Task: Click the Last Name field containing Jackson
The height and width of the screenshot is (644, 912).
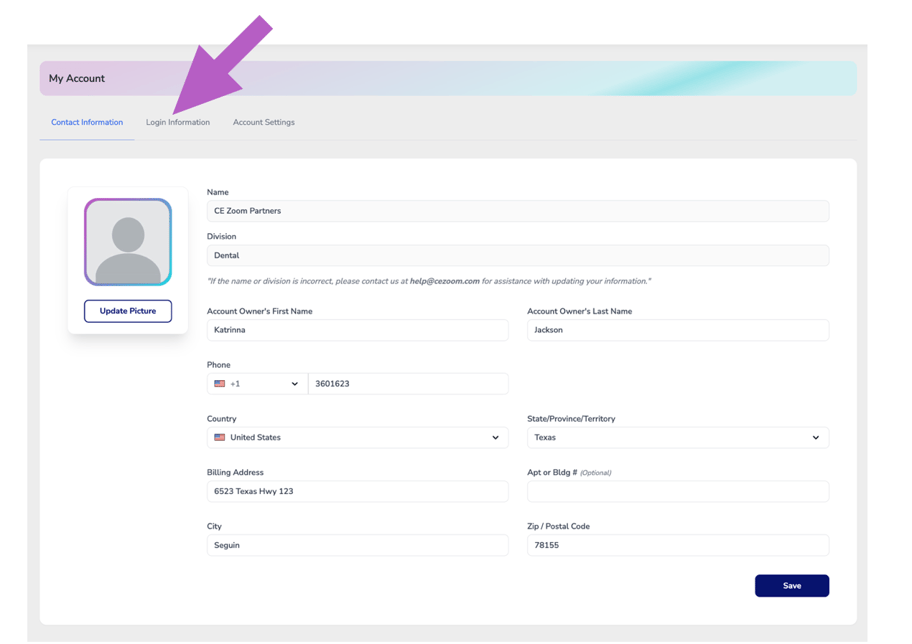Action: 677,329
